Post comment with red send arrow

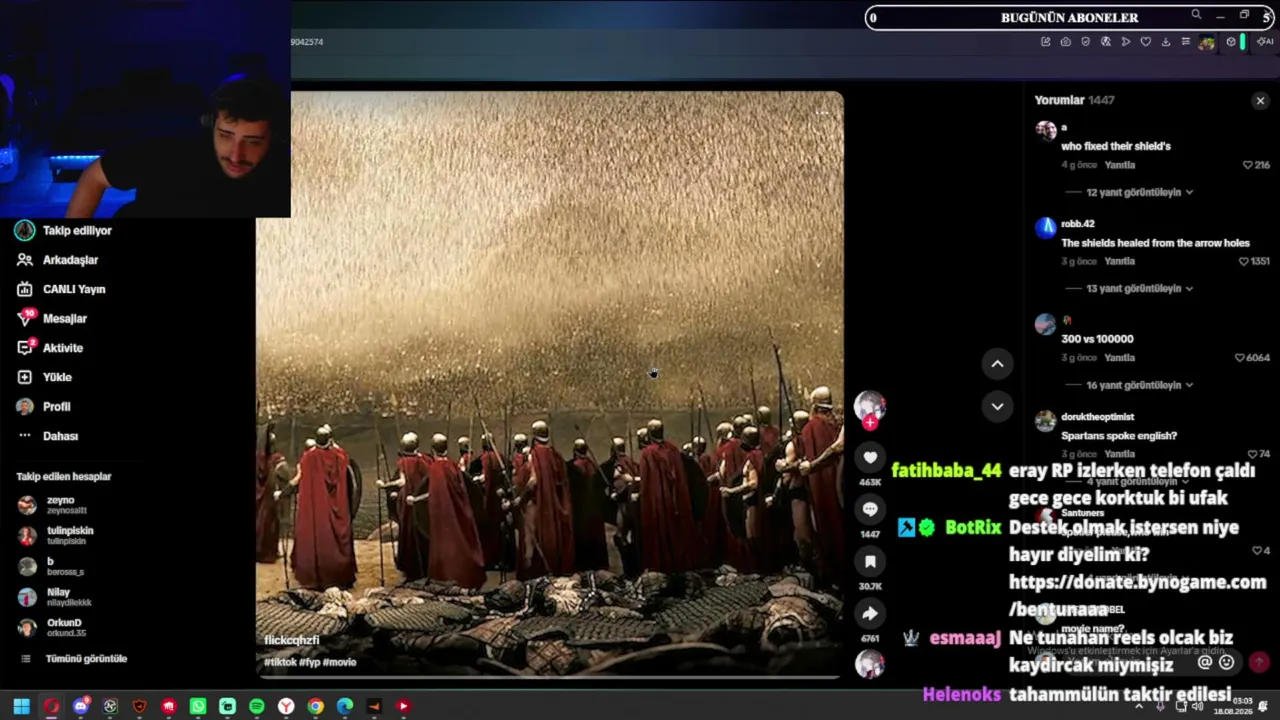(1259, 662)
